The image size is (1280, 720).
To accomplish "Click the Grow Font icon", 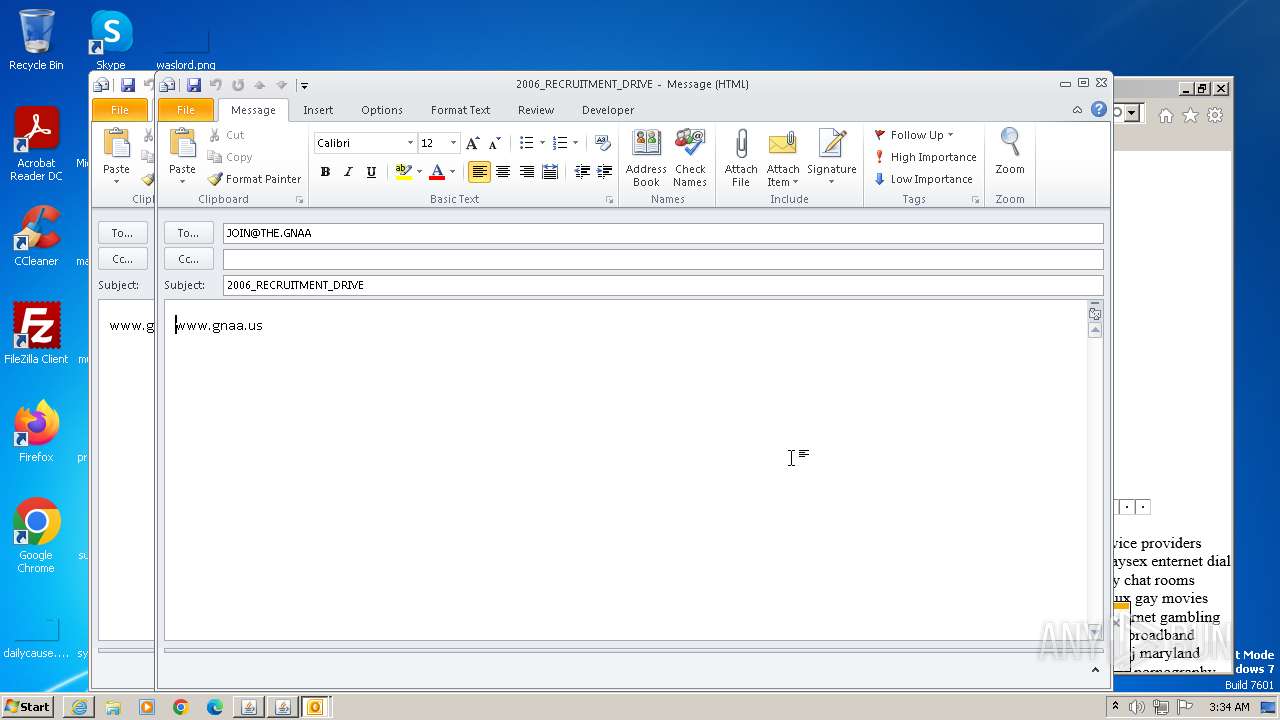I will click(473, 143).
